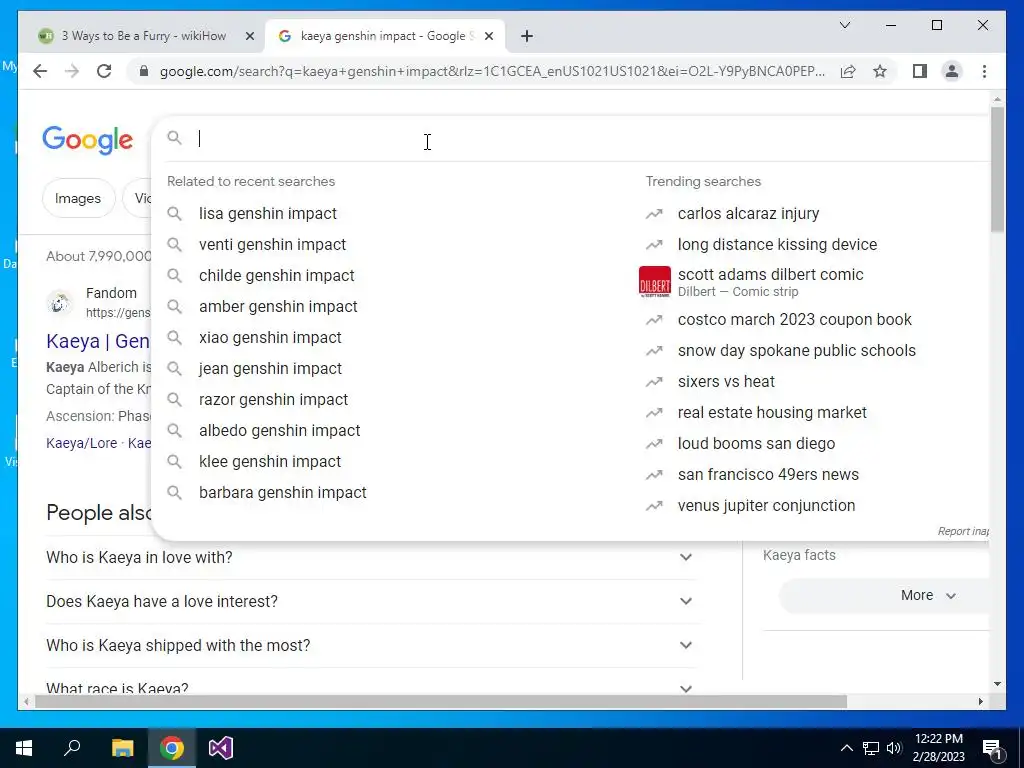Screen dimensions: 1024x768
Task: Select trending san francisco 49ers news
Action: point(768,475)
